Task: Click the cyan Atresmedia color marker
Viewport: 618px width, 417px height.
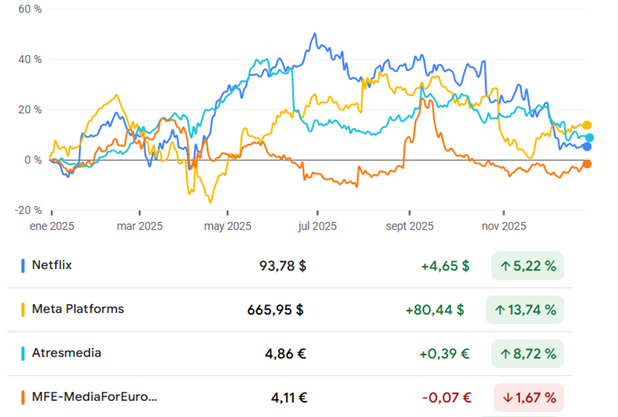Action: pyautogui.click(x=23, y=353)
